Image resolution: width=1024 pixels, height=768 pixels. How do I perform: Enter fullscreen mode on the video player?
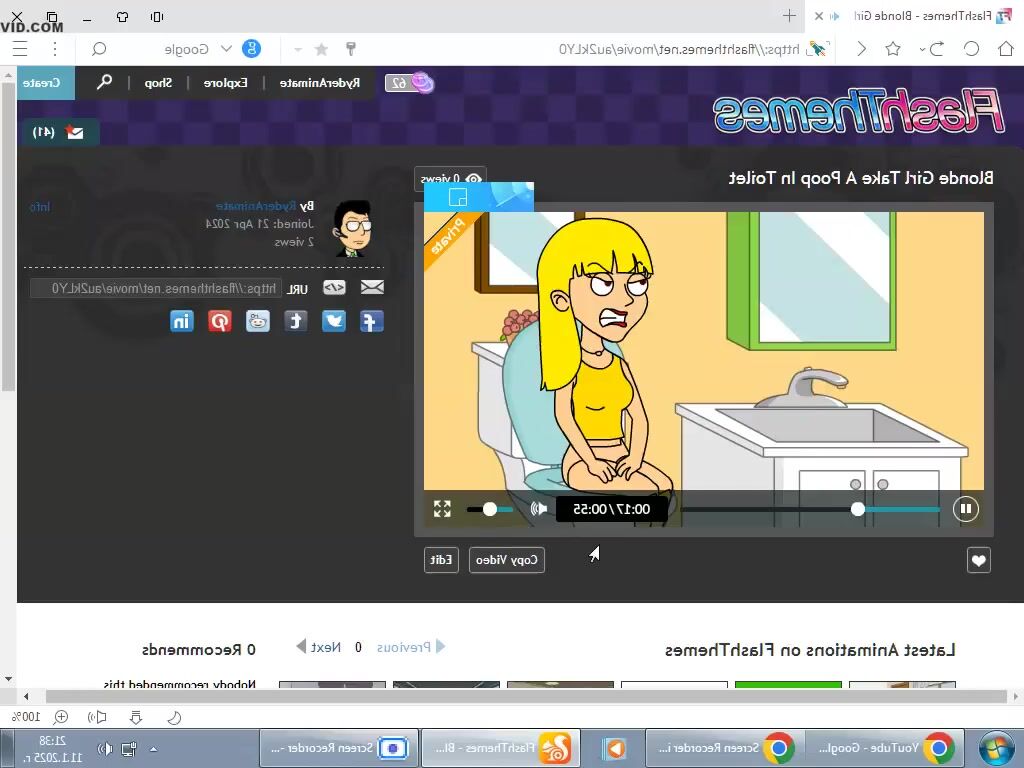tap(442, 509)
